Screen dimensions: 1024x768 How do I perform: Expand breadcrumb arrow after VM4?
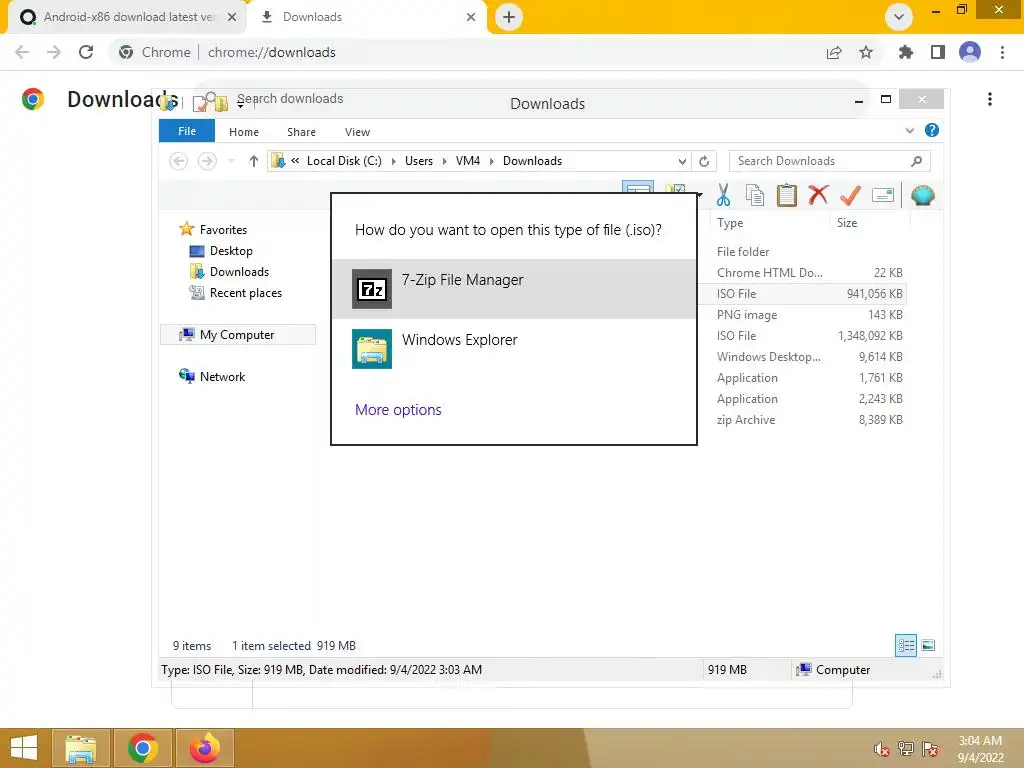[x=492, y=161]
